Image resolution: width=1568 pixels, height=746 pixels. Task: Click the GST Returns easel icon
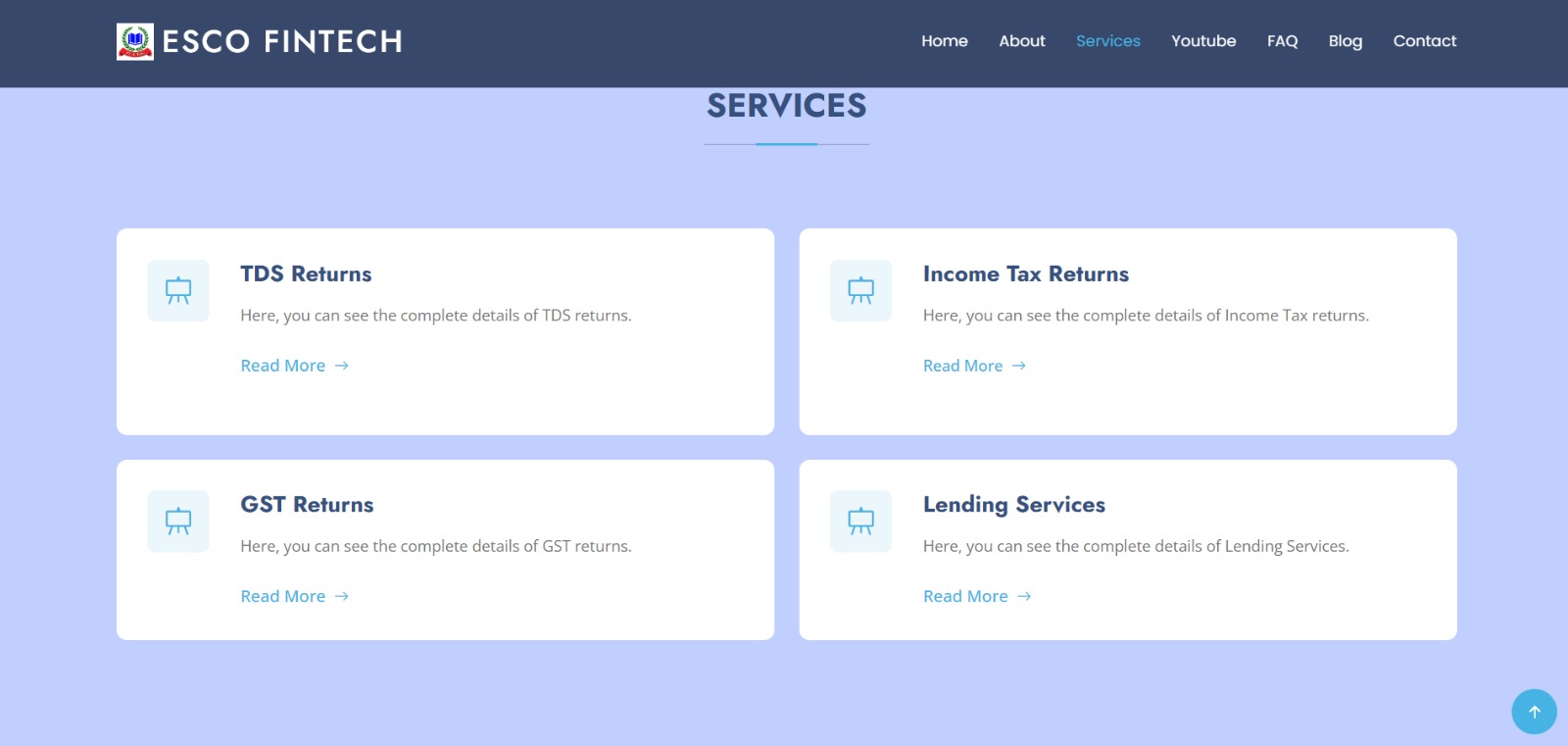click(178, 522)
